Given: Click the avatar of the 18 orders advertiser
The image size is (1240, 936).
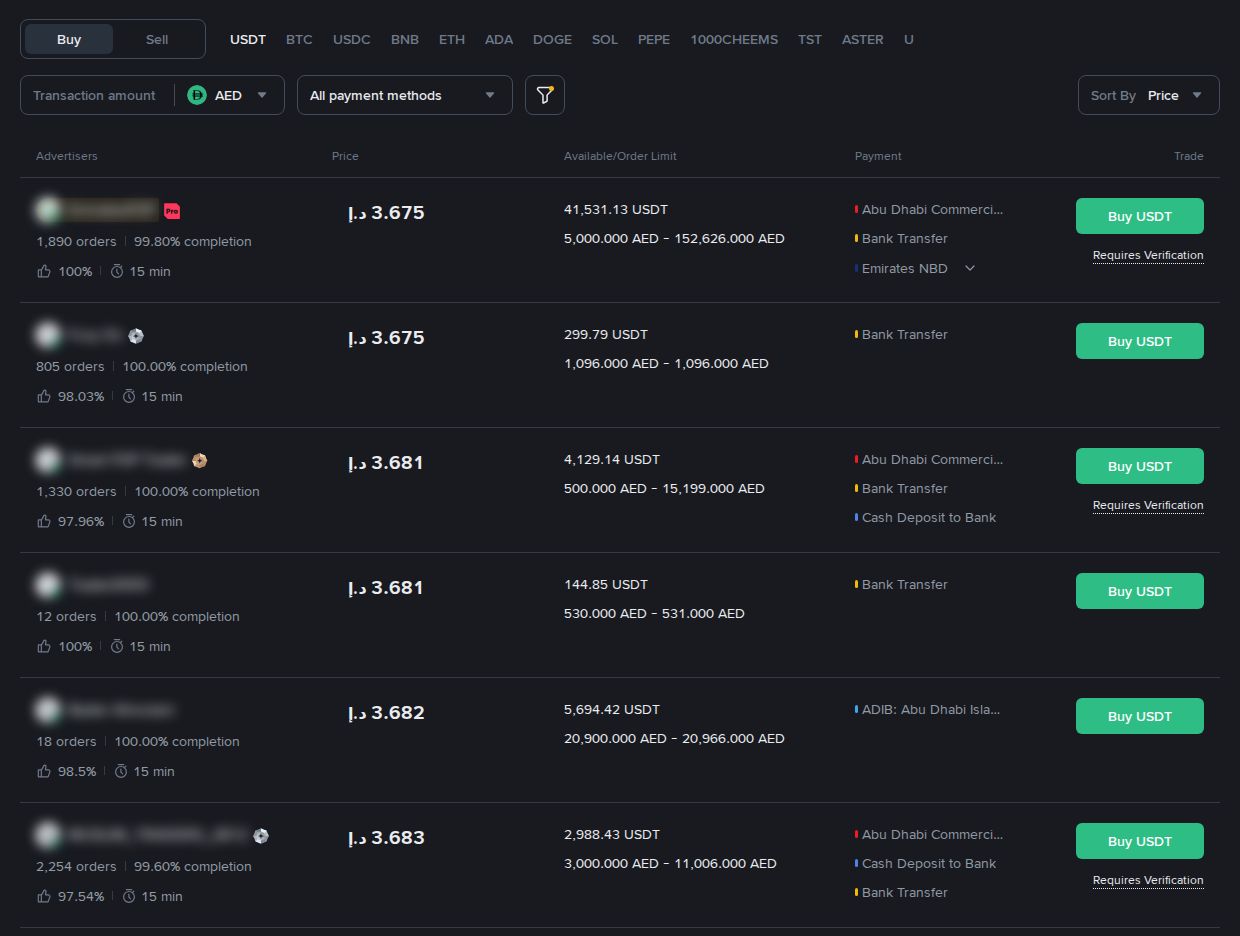Looking at the screenshot, I should point(47,710).
